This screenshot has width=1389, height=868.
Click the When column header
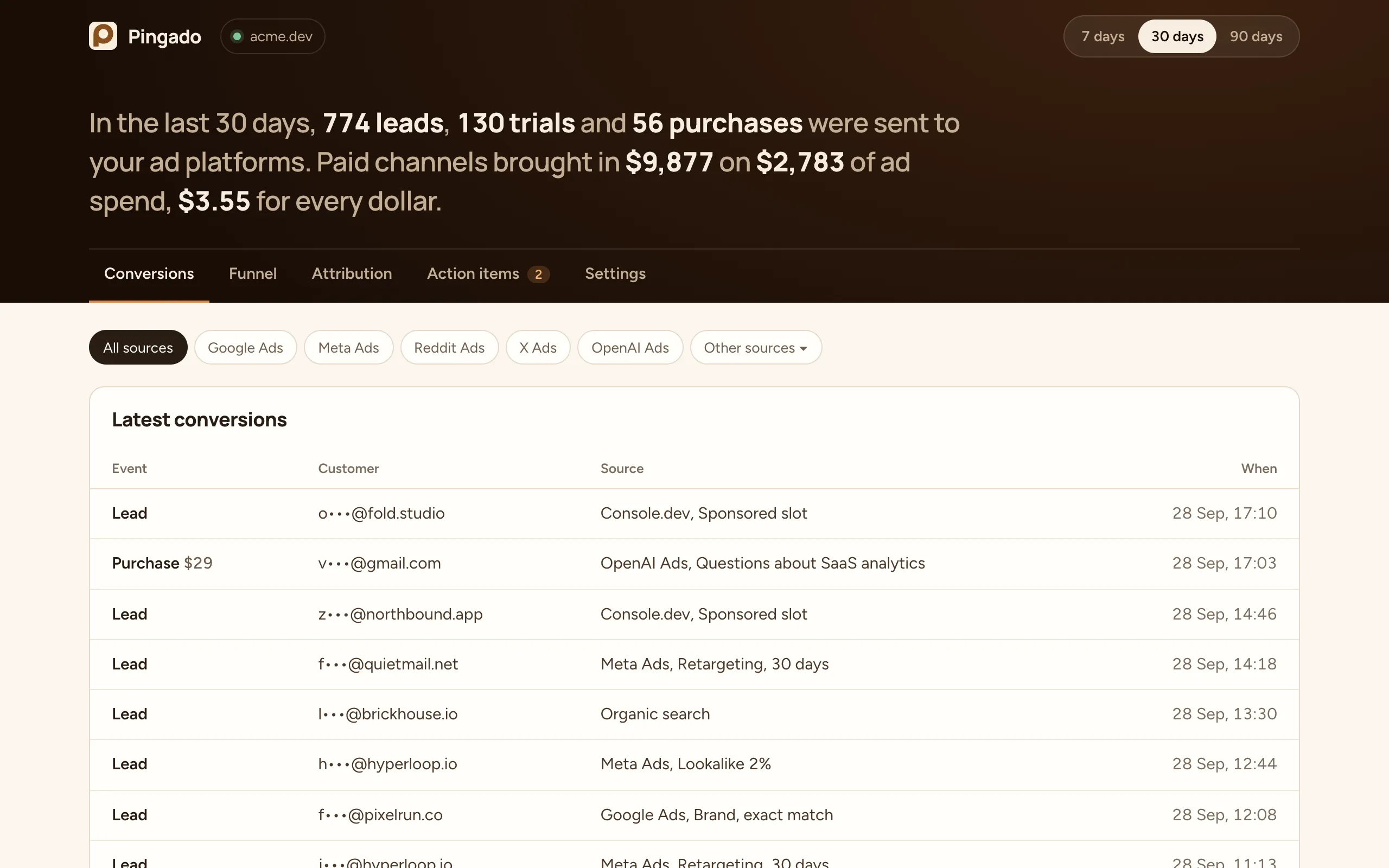click(1259, 468)
